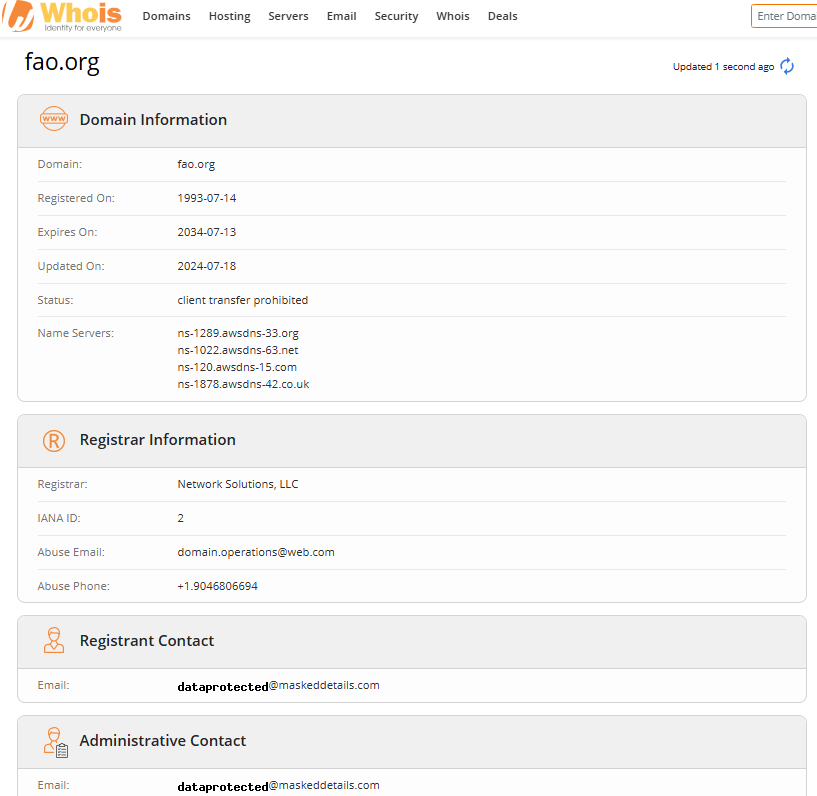Click the Name Servers label

pos(76,333)
